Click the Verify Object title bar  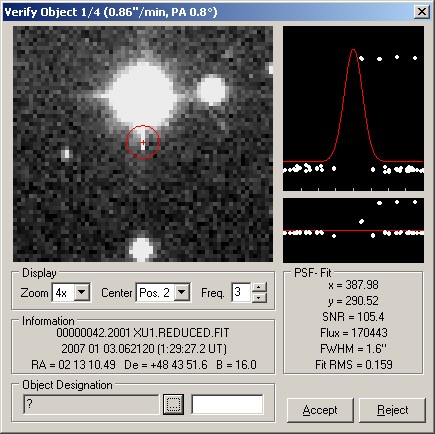point(208,12)
